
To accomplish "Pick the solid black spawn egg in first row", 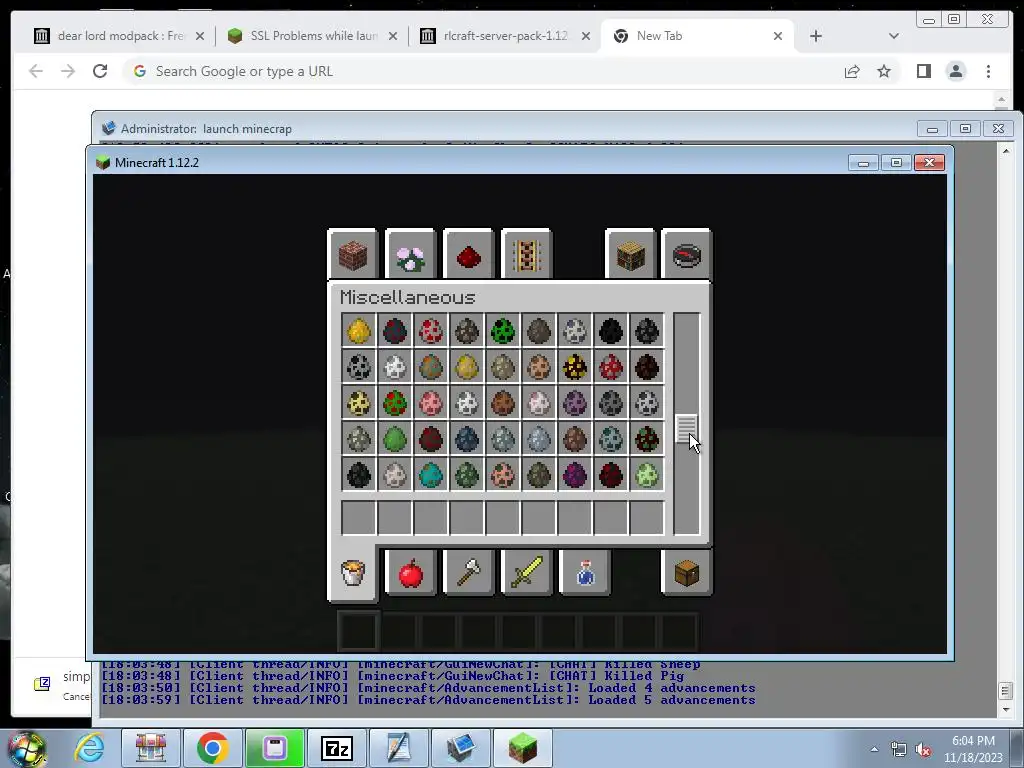I will coord(611,331).
